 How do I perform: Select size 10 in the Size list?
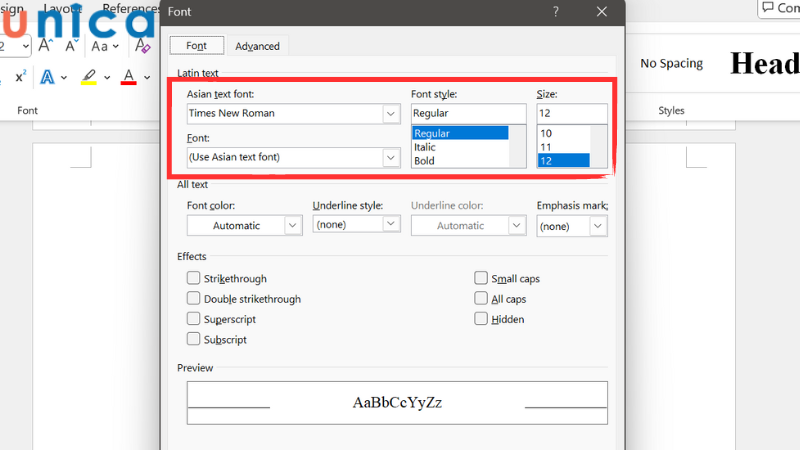coord(563,133)
